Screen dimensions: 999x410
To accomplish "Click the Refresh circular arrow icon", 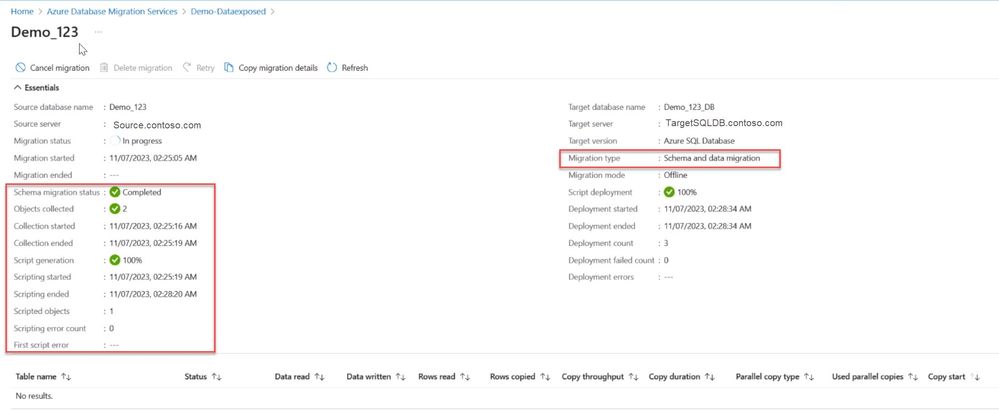I will click(331, 67).
